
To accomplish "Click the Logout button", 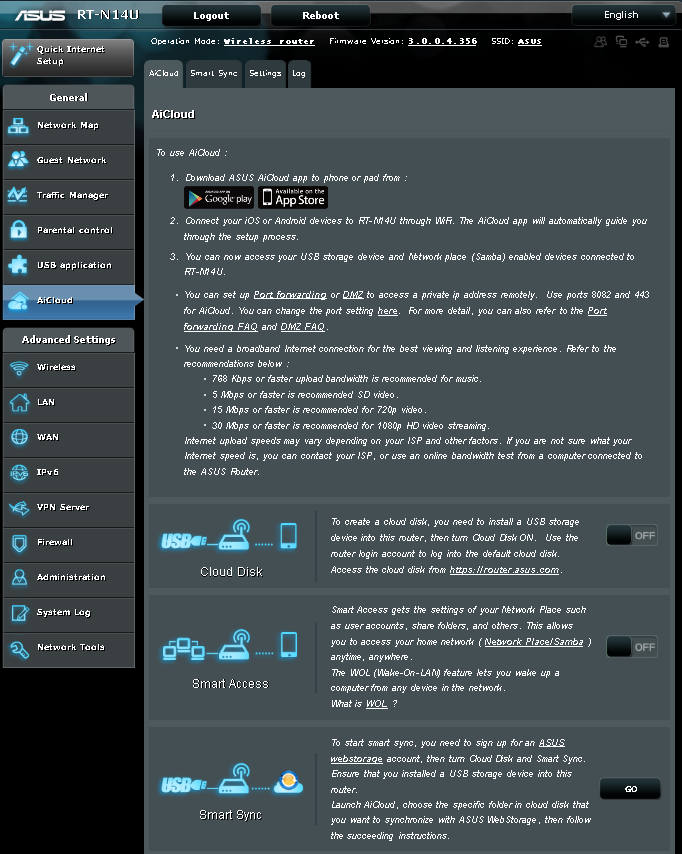I will [x=211, y=16].
